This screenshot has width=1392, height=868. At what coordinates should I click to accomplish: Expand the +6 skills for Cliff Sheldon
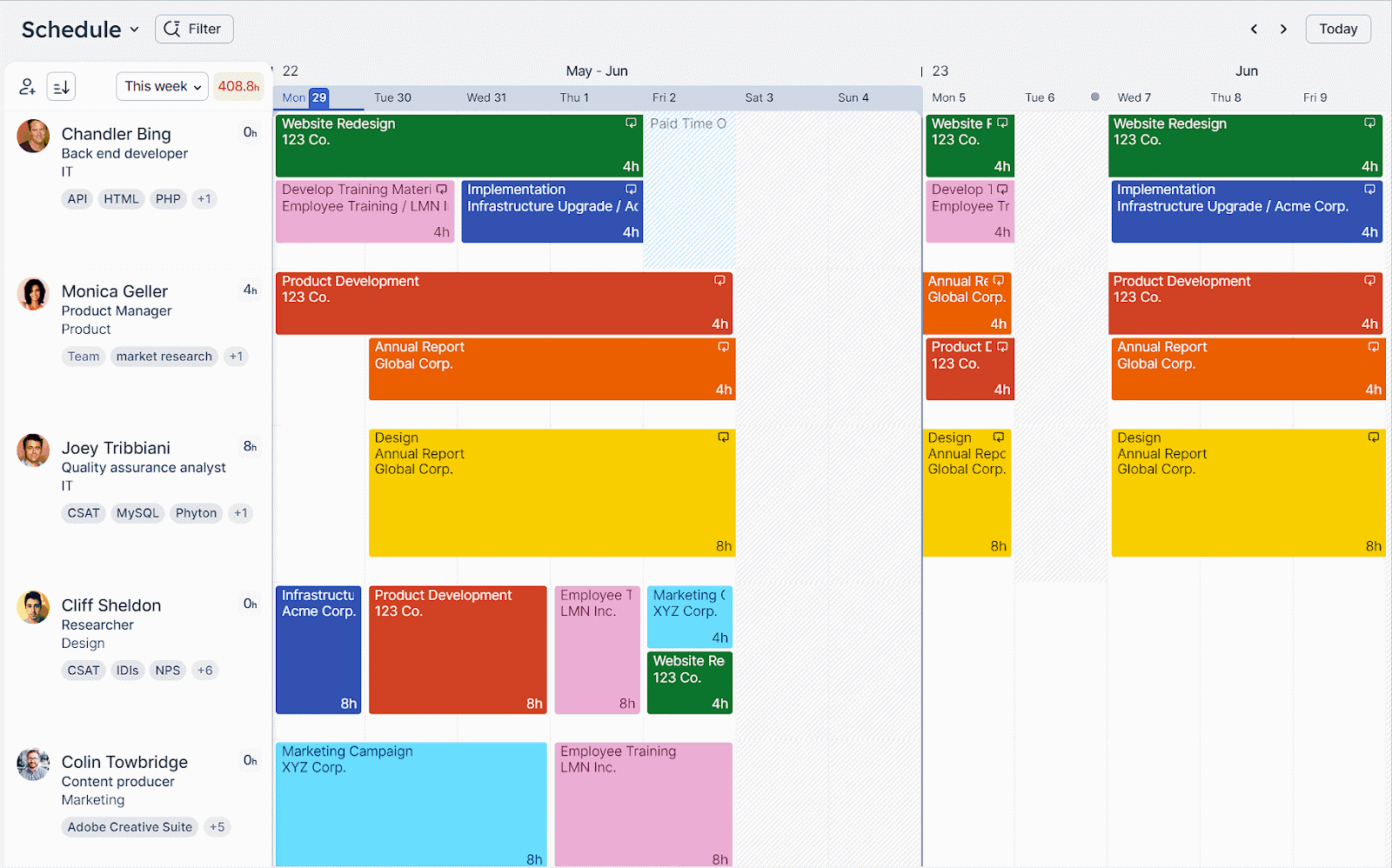(205, 670)
